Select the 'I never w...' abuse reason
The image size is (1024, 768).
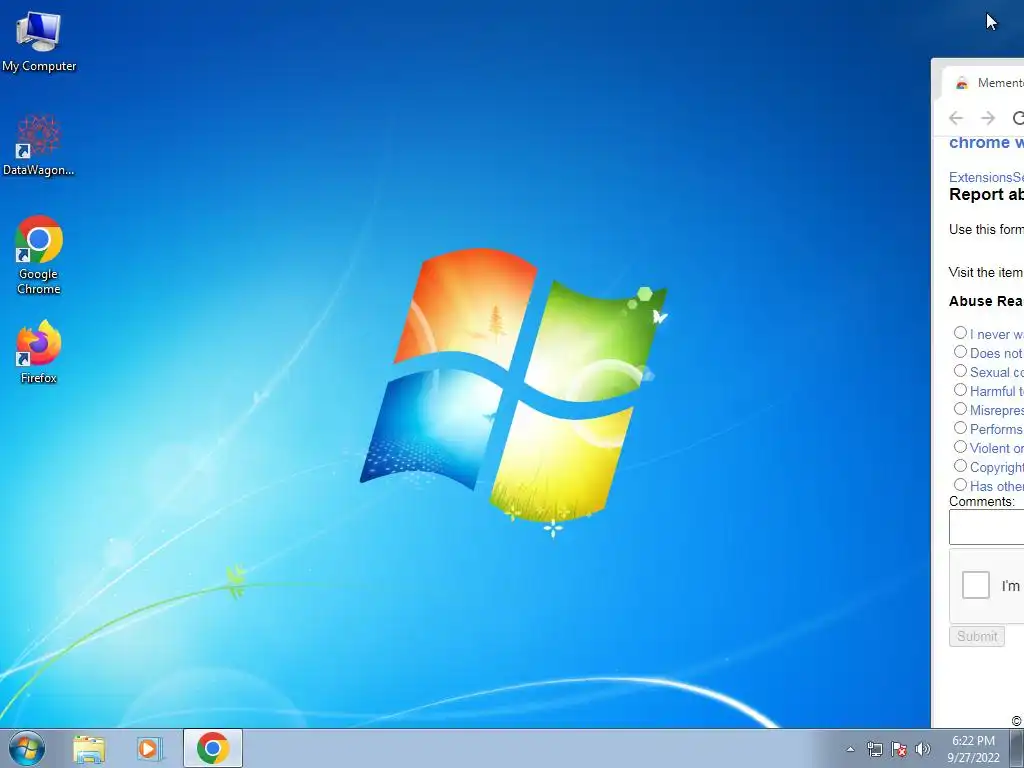(960, 333)
